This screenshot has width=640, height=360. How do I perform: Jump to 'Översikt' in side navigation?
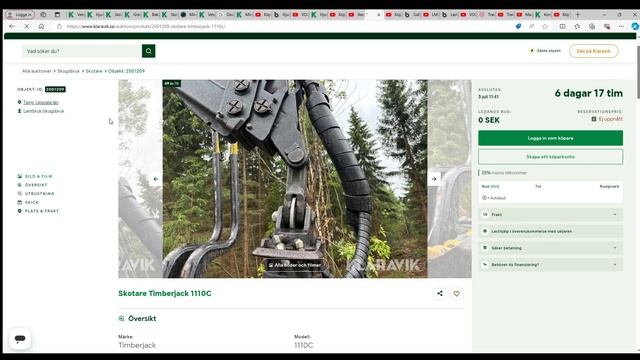click(x=33, y=185)
